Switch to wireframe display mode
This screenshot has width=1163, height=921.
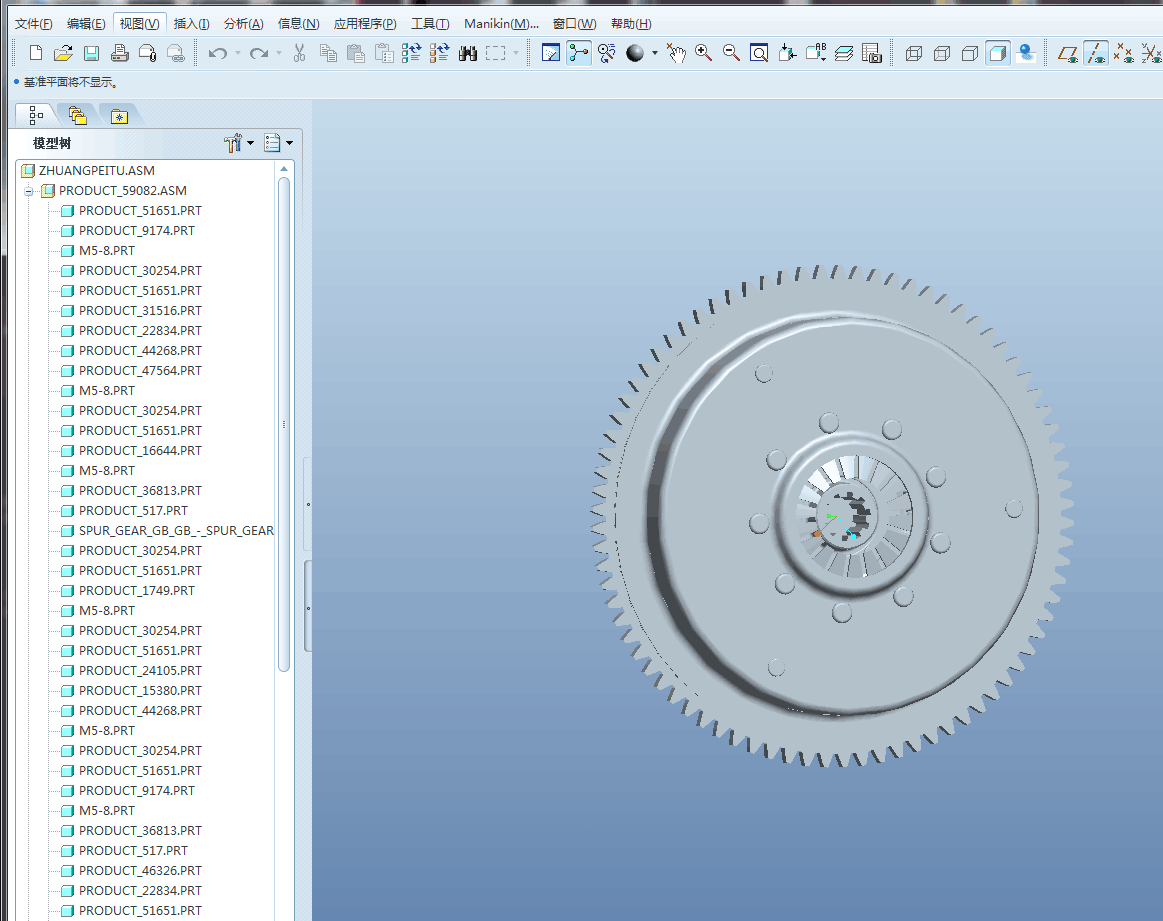click(x=913, y=53)
